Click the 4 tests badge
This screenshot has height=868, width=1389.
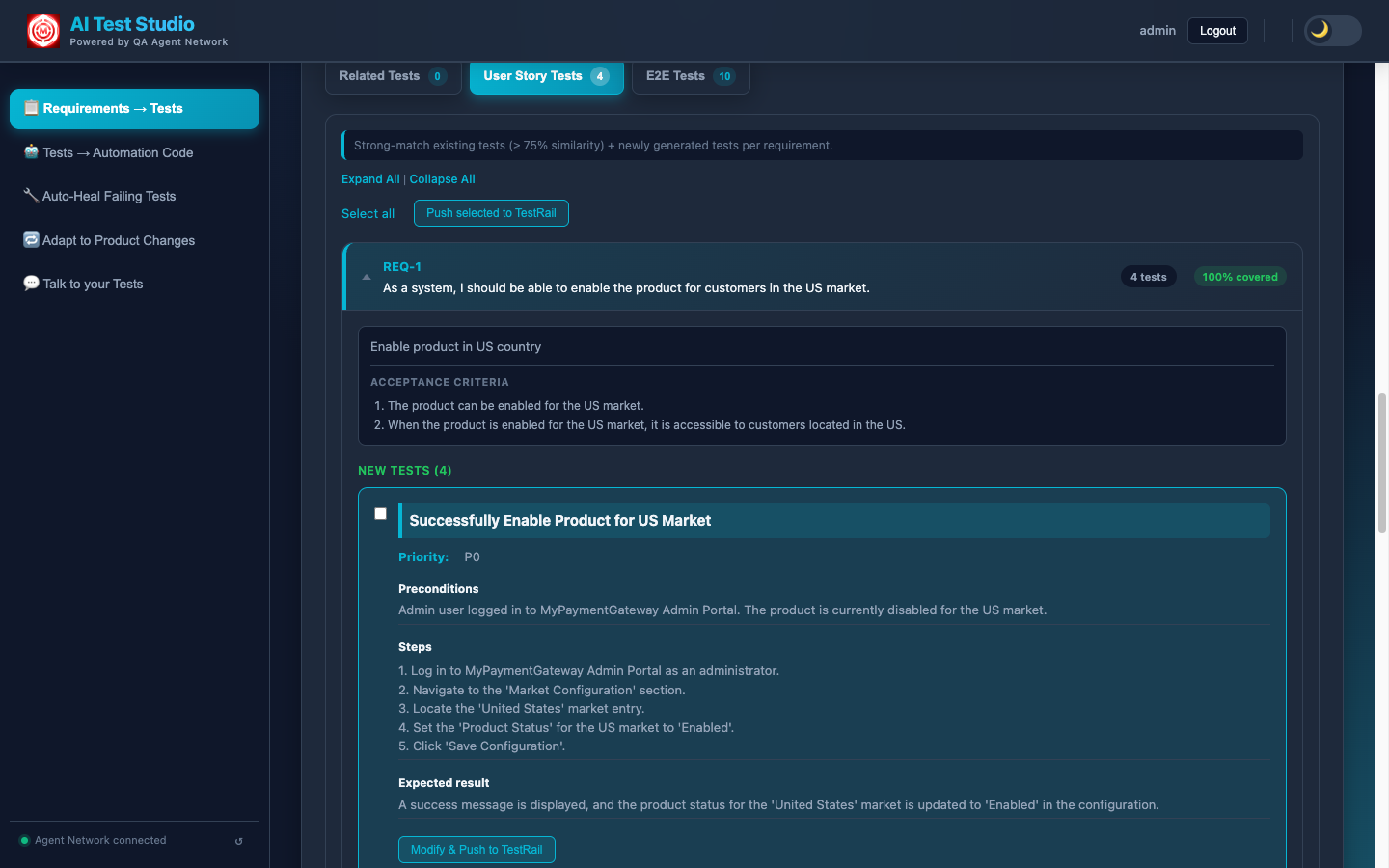click(x=1149, y=277)
